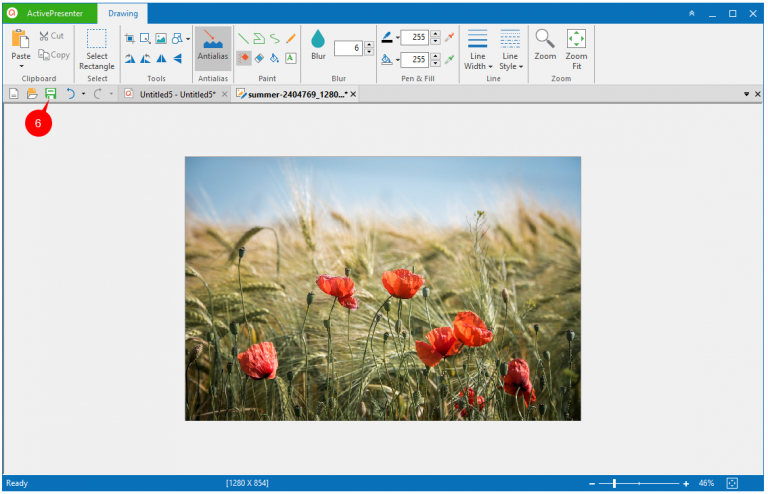The width and height of the screenshot is (768, 494).
Task: Close the summer-2404769_1280 tab
Action: (x=353, y=94)
